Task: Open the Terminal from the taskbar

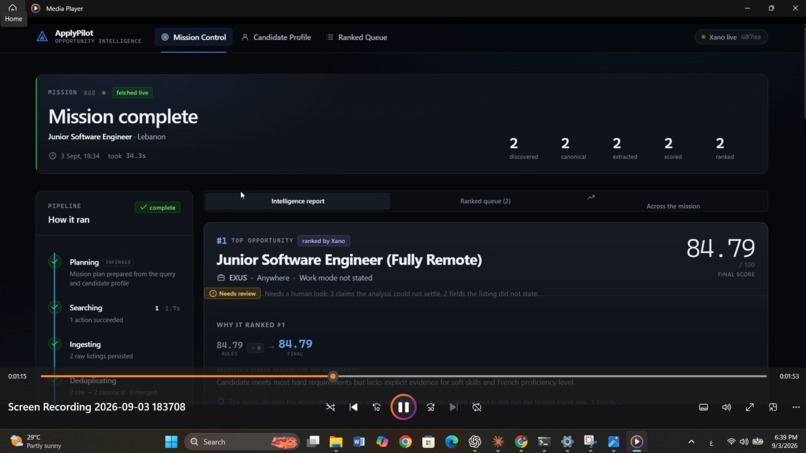Action: 544,442
